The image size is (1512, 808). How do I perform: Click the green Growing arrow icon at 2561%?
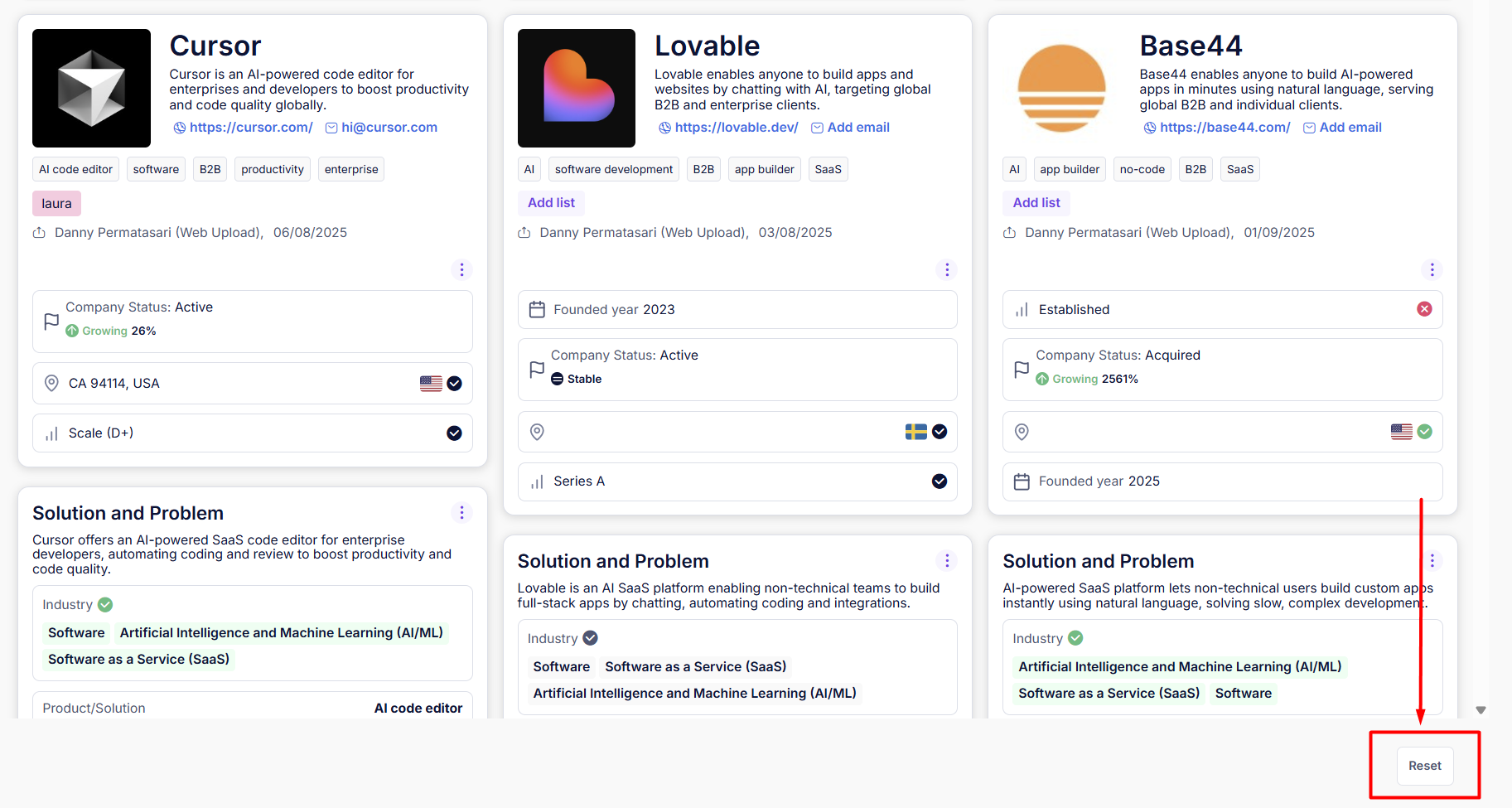pos(1042,379)
